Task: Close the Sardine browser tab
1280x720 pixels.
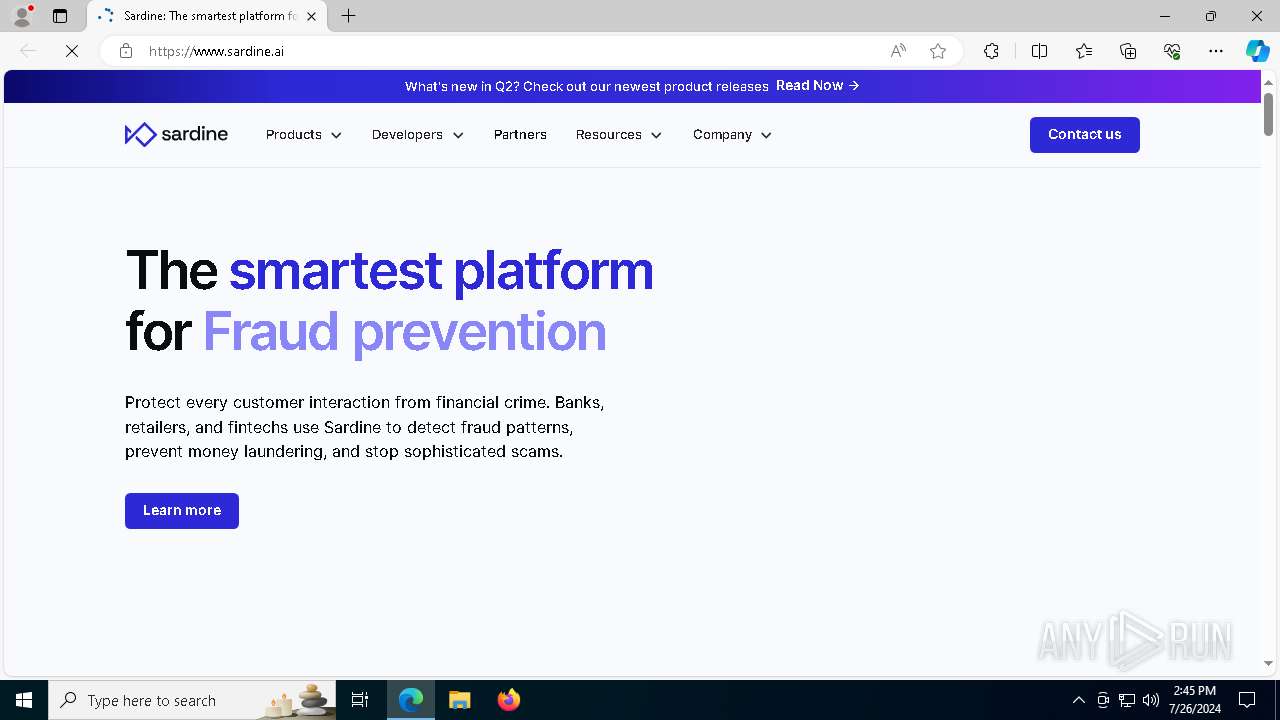Action: point(312,16)
